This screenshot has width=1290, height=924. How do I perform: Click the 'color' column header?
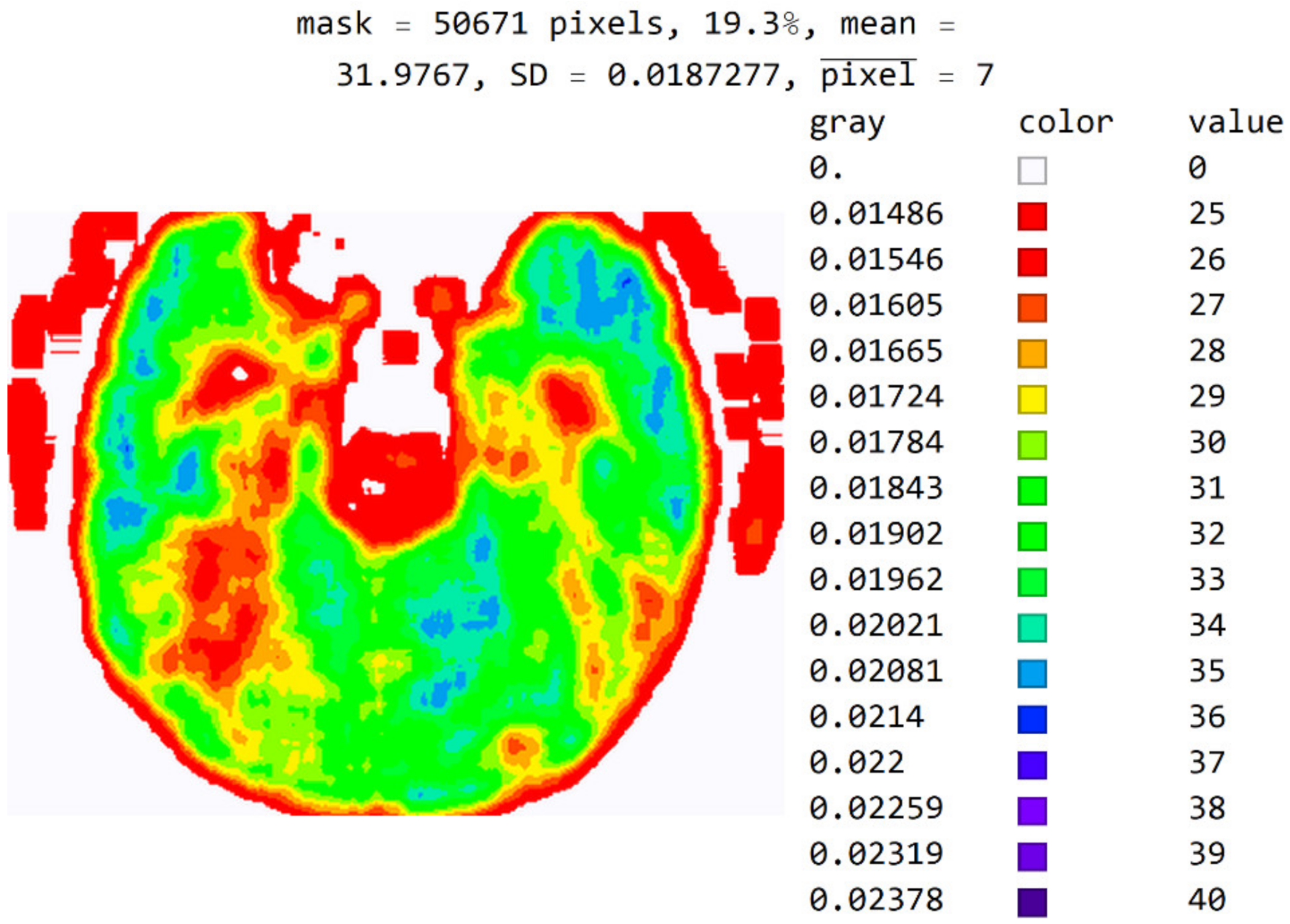click(x=1065, y=122)
